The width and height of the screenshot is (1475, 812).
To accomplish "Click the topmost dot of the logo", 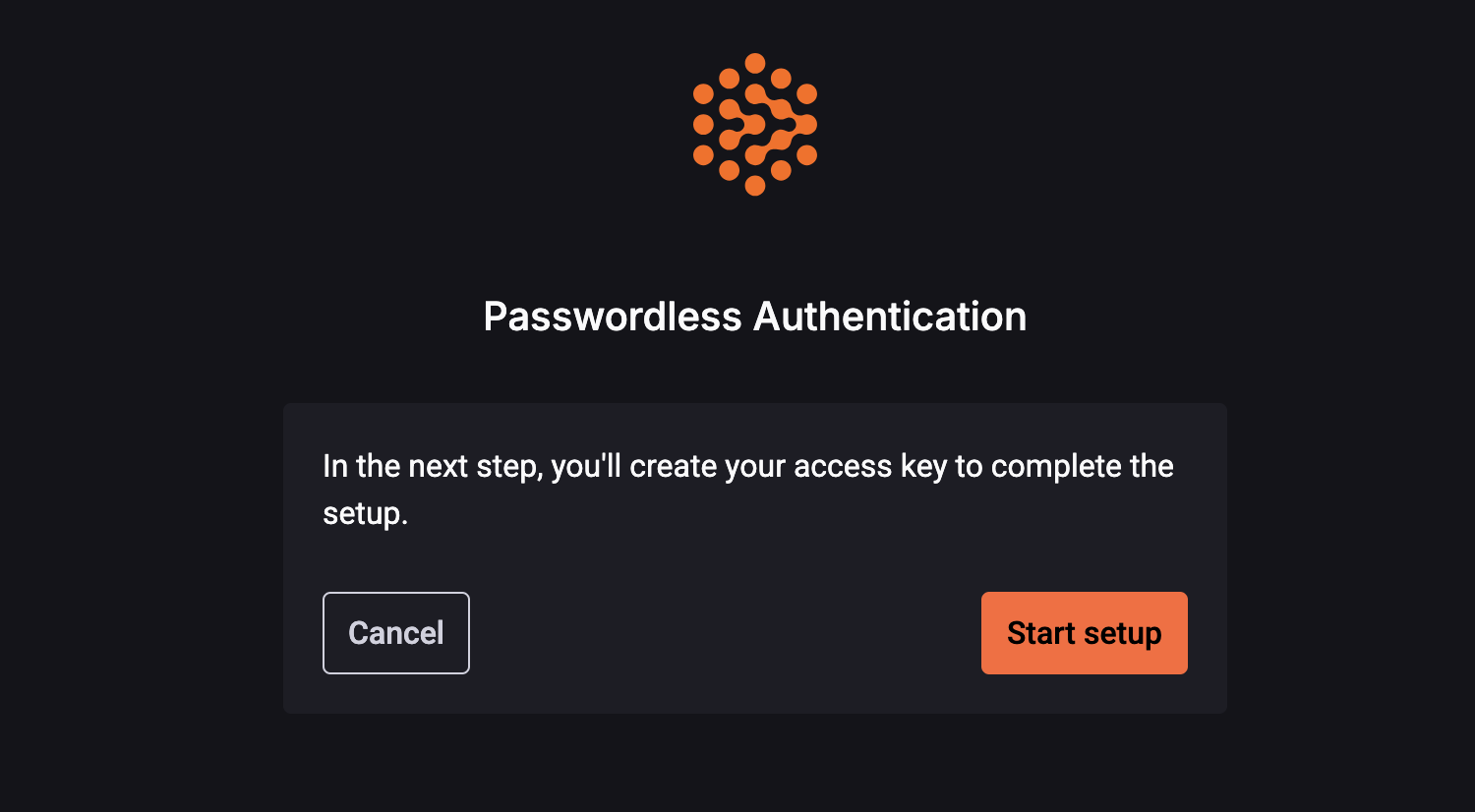I will coord(755,62).
